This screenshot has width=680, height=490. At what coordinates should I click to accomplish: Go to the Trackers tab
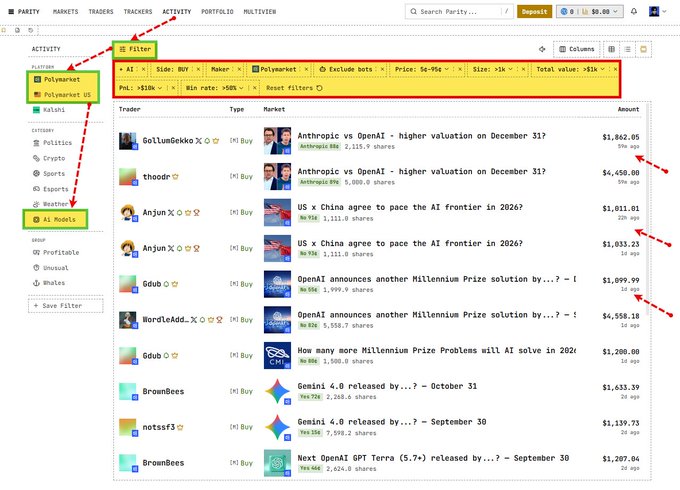[138, 12]
